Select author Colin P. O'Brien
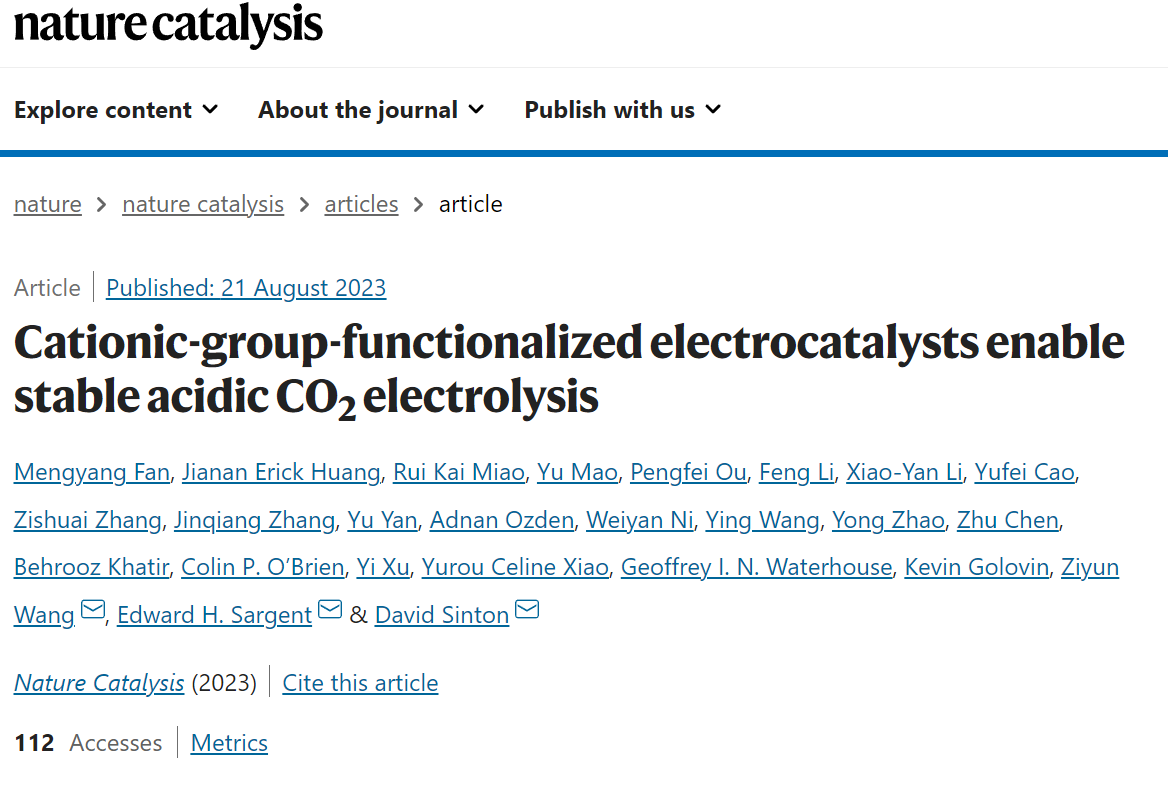Viewport: 1168px width, 795px height. click(x=262, y=567)
